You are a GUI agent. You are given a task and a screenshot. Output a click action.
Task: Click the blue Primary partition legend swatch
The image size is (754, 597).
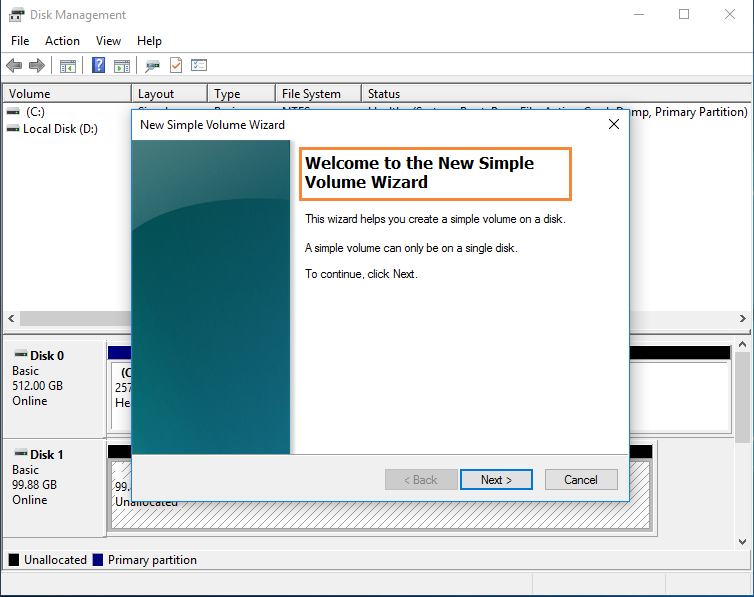click(x=98, y=560)
